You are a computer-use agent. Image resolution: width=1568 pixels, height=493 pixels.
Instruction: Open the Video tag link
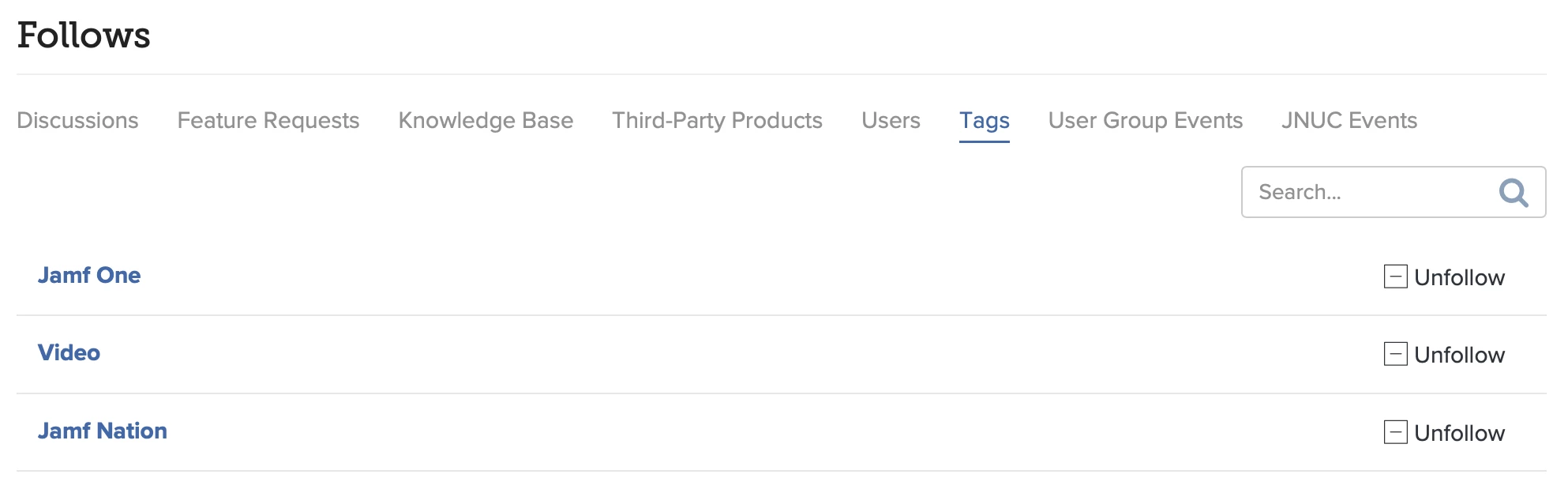pyautogui.click(x=69, y=352)
